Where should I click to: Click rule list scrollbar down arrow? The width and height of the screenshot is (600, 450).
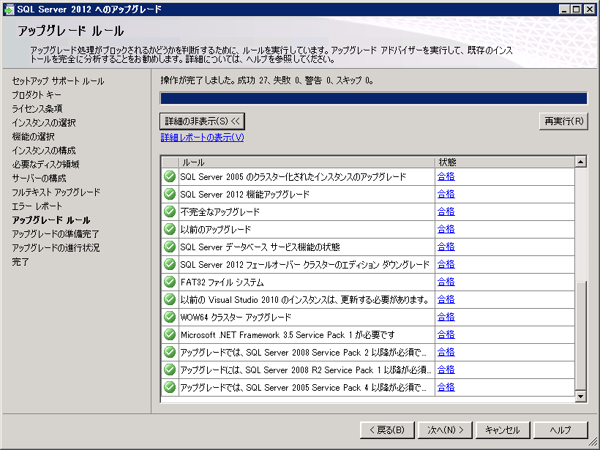click(x=580, y=396)
